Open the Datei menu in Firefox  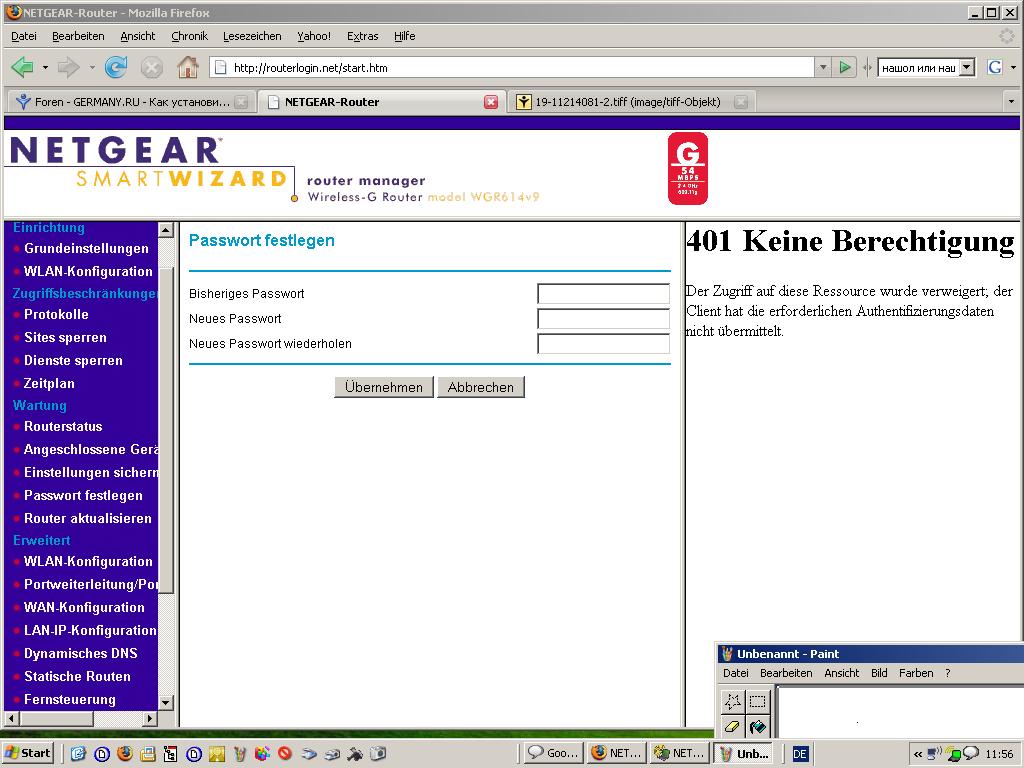24,37
